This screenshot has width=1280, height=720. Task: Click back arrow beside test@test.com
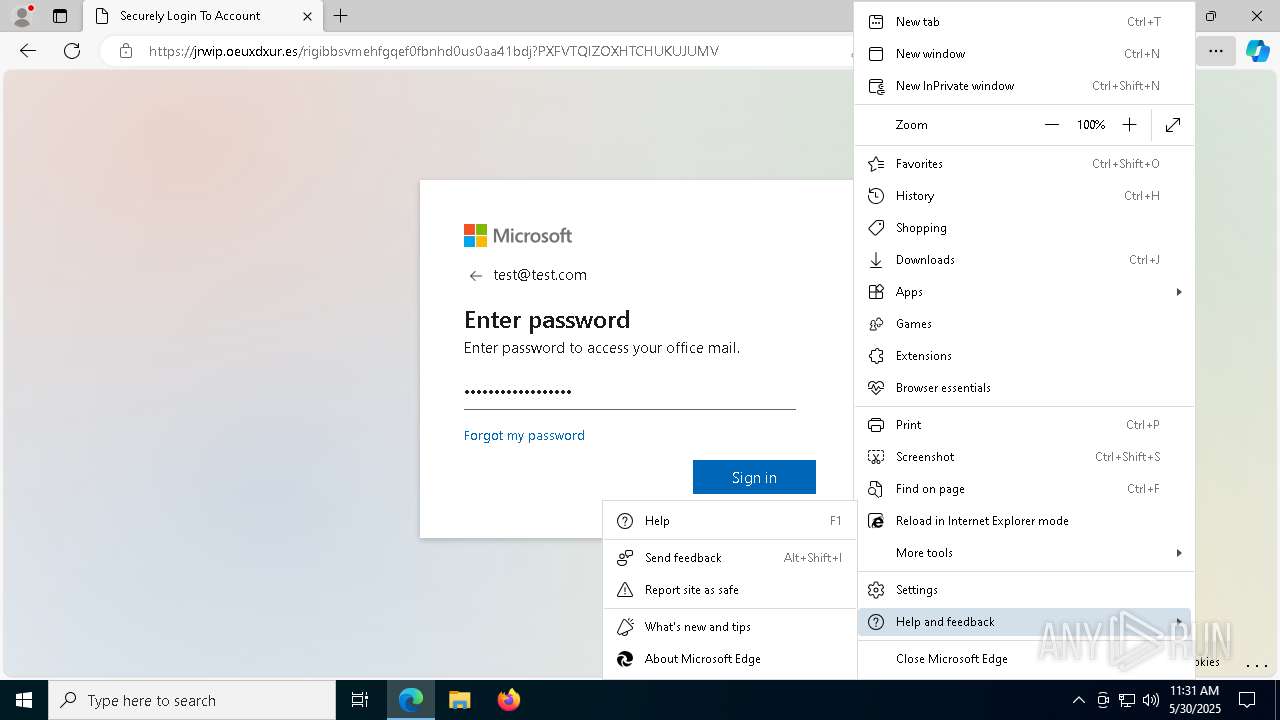[476, 276]
